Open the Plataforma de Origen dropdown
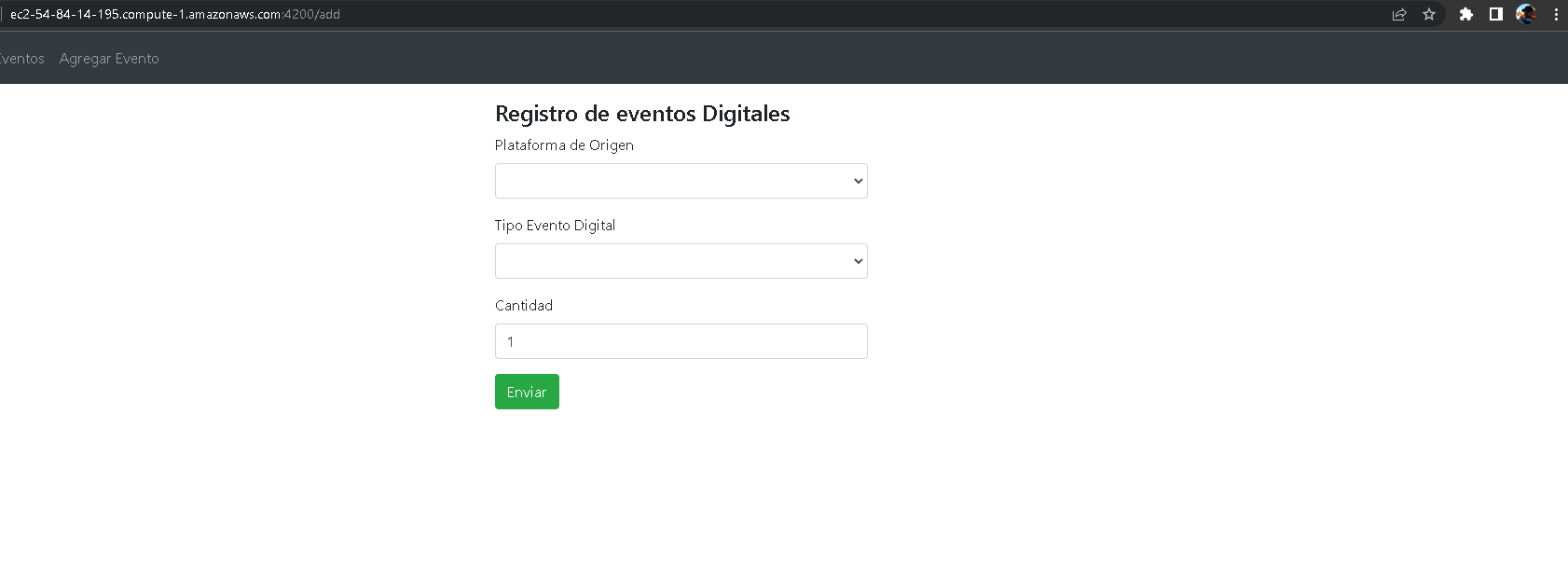 [681, 181]
